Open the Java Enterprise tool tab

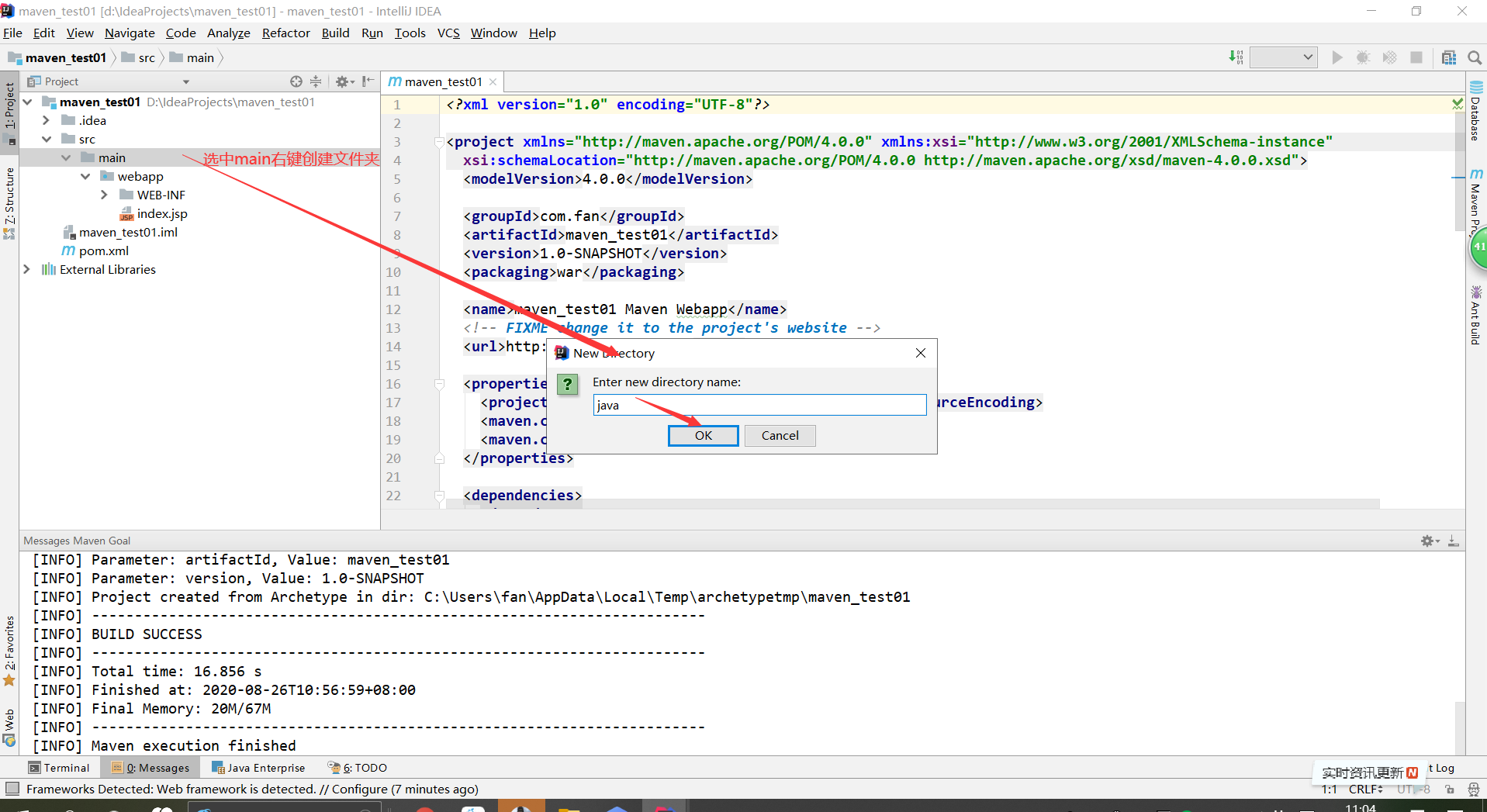pos(258,768)
